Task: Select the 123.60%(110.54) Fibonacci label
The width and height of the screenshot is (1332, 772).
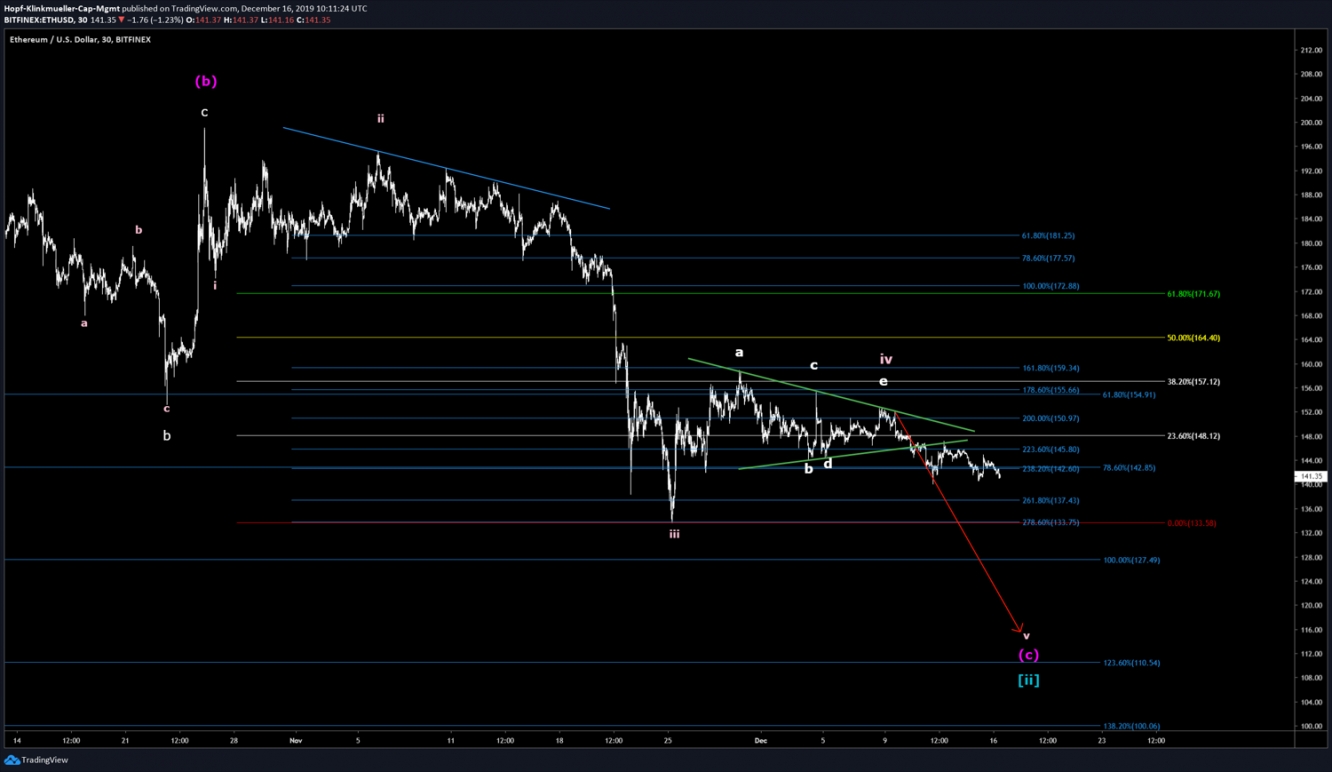Action: tap(1131, 663)
